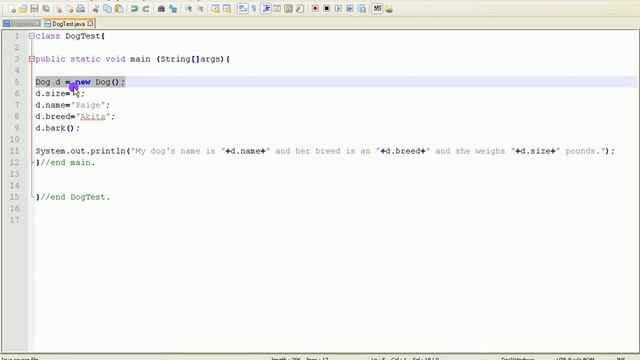The image size is (640, 360).
Task: Toggle the Show Indent Guide icon
Action: [x=266, y=9]
